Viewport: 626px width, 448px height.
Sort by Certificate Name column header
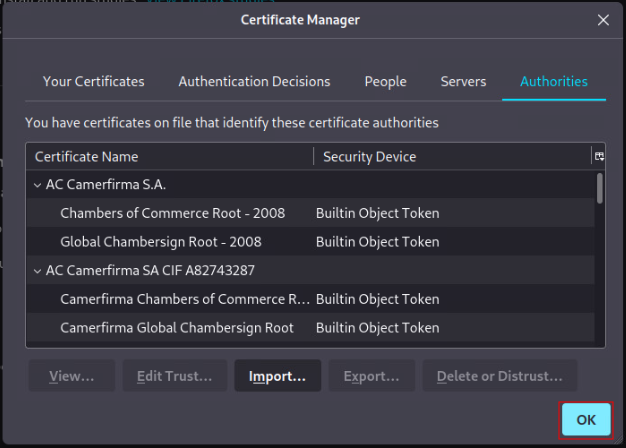(170, 157)
